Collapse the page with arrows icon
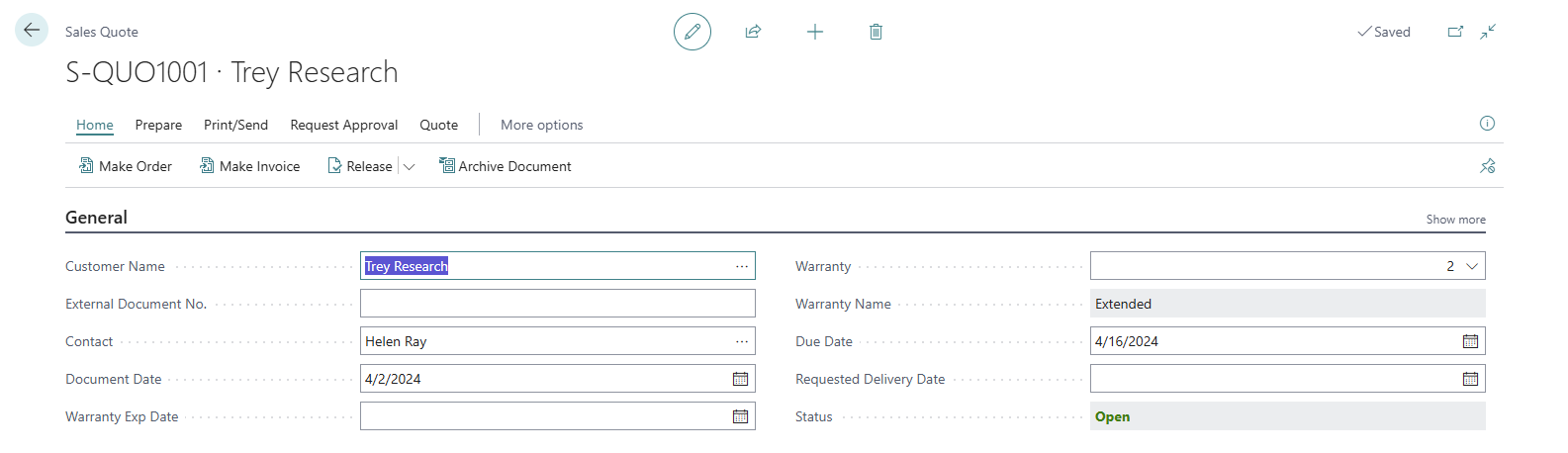Screen dimensions: 1568x453 pyautogui.click(x=1488, y=32)
